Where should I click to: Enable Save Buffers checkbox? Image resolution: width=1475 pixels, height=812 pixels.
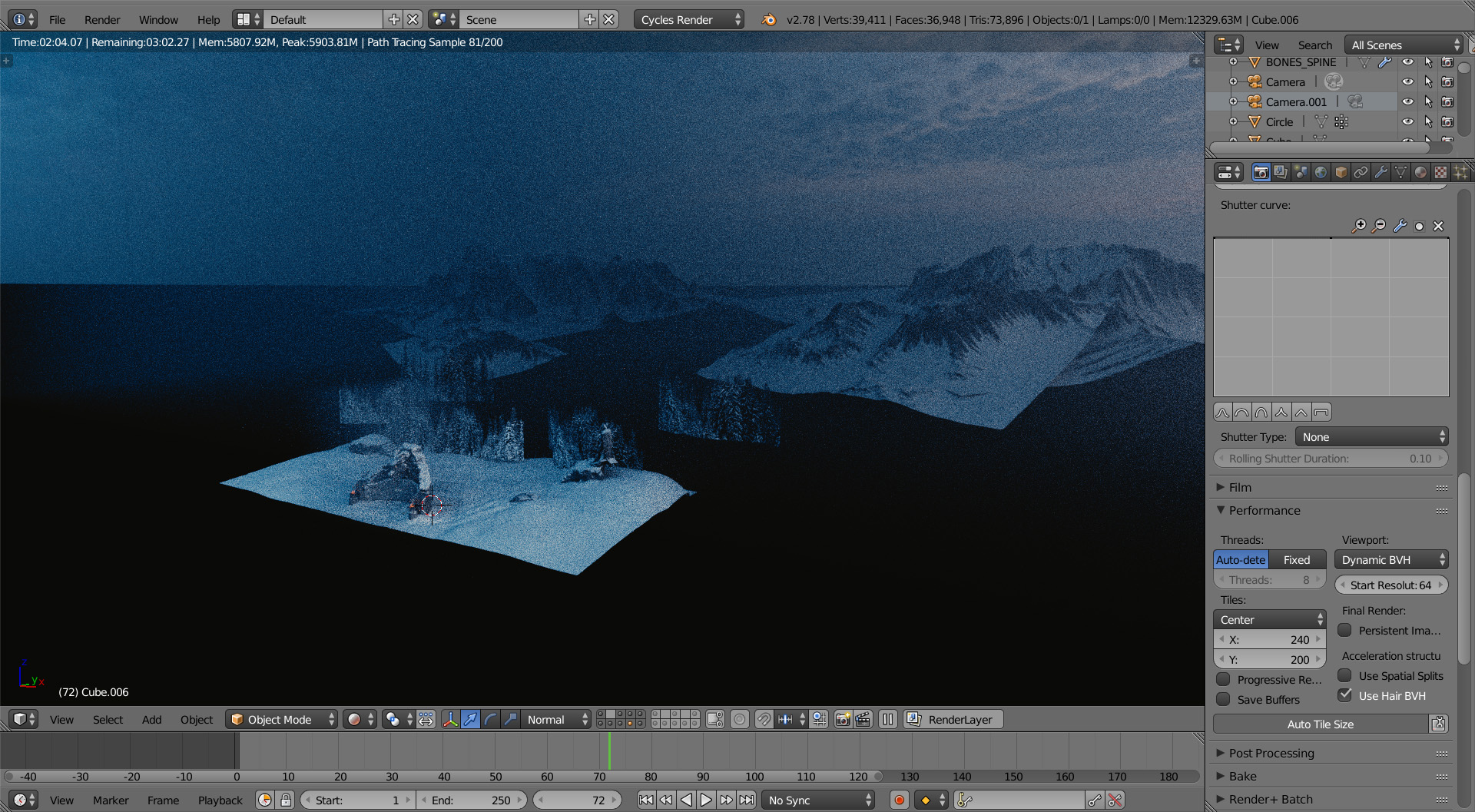[1223, 699]
